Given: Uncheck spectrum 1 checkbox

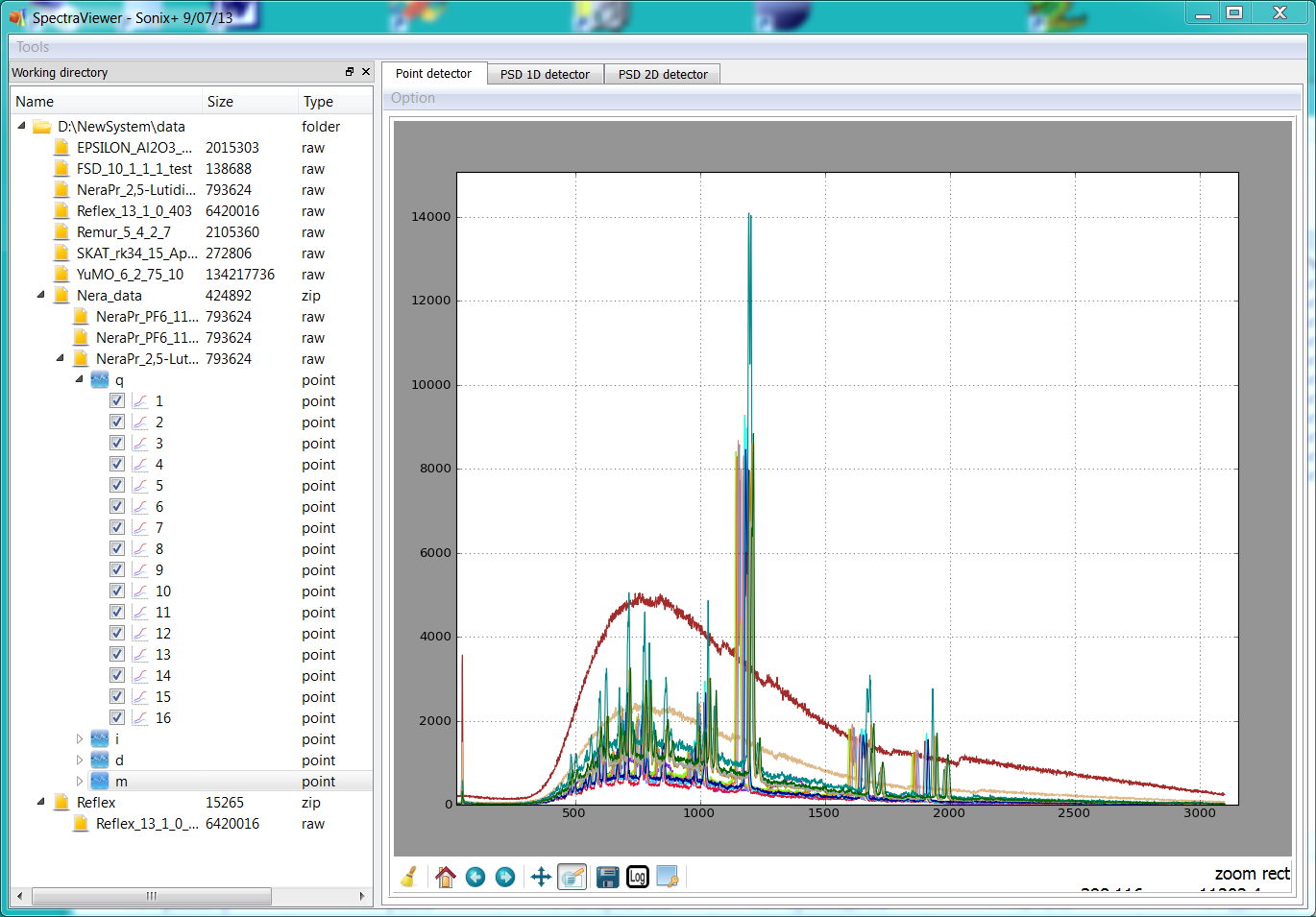Looking at the screenshot, I should [117, 401].
